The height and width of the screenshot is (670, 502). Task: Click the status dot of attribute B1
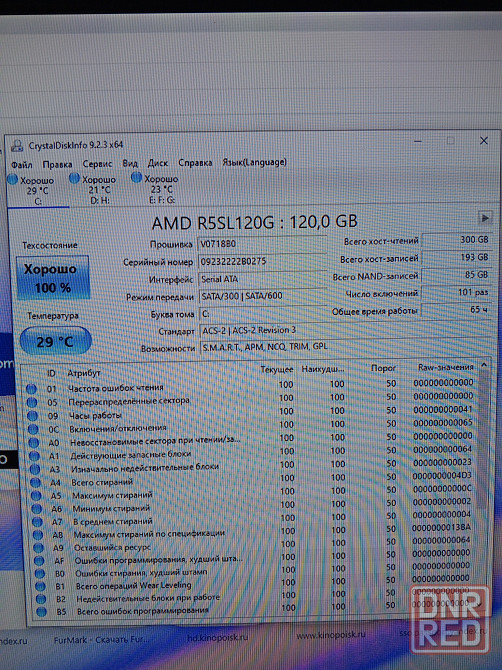coord(41,586)
